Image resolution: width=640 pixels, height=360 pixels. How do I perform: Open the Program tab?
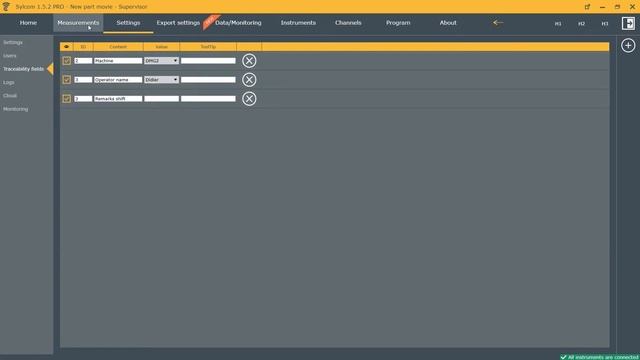coord(398,23)
